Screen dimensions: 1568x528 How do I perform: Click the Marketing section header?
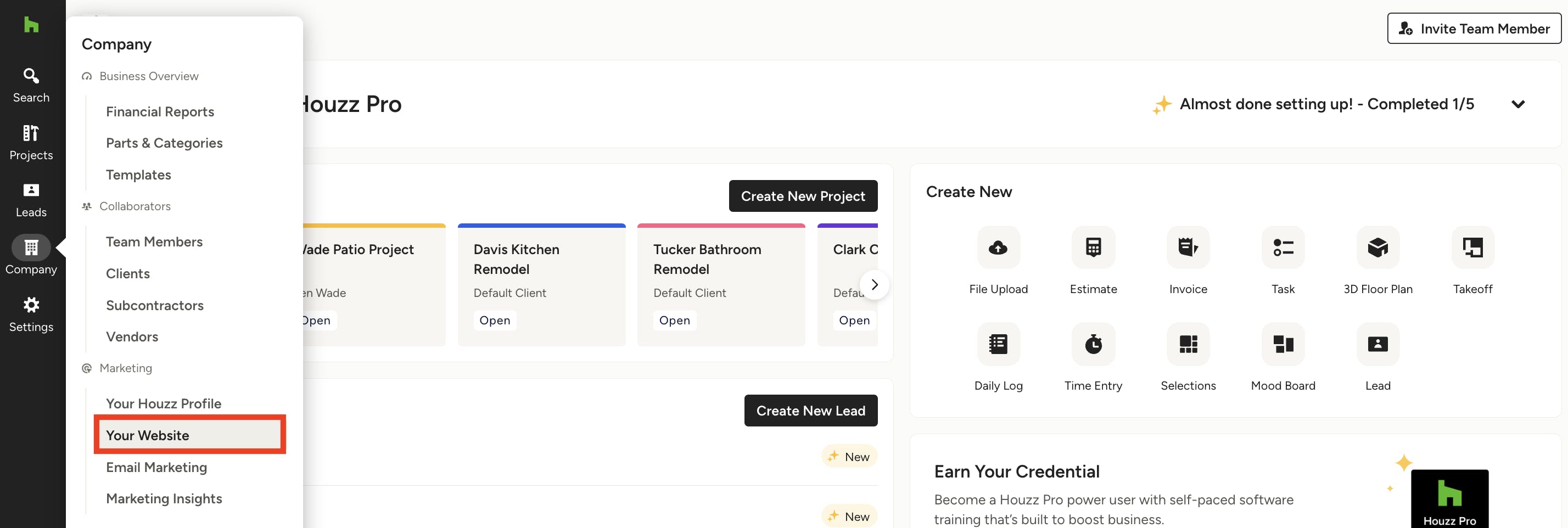[x=117, y=368]
